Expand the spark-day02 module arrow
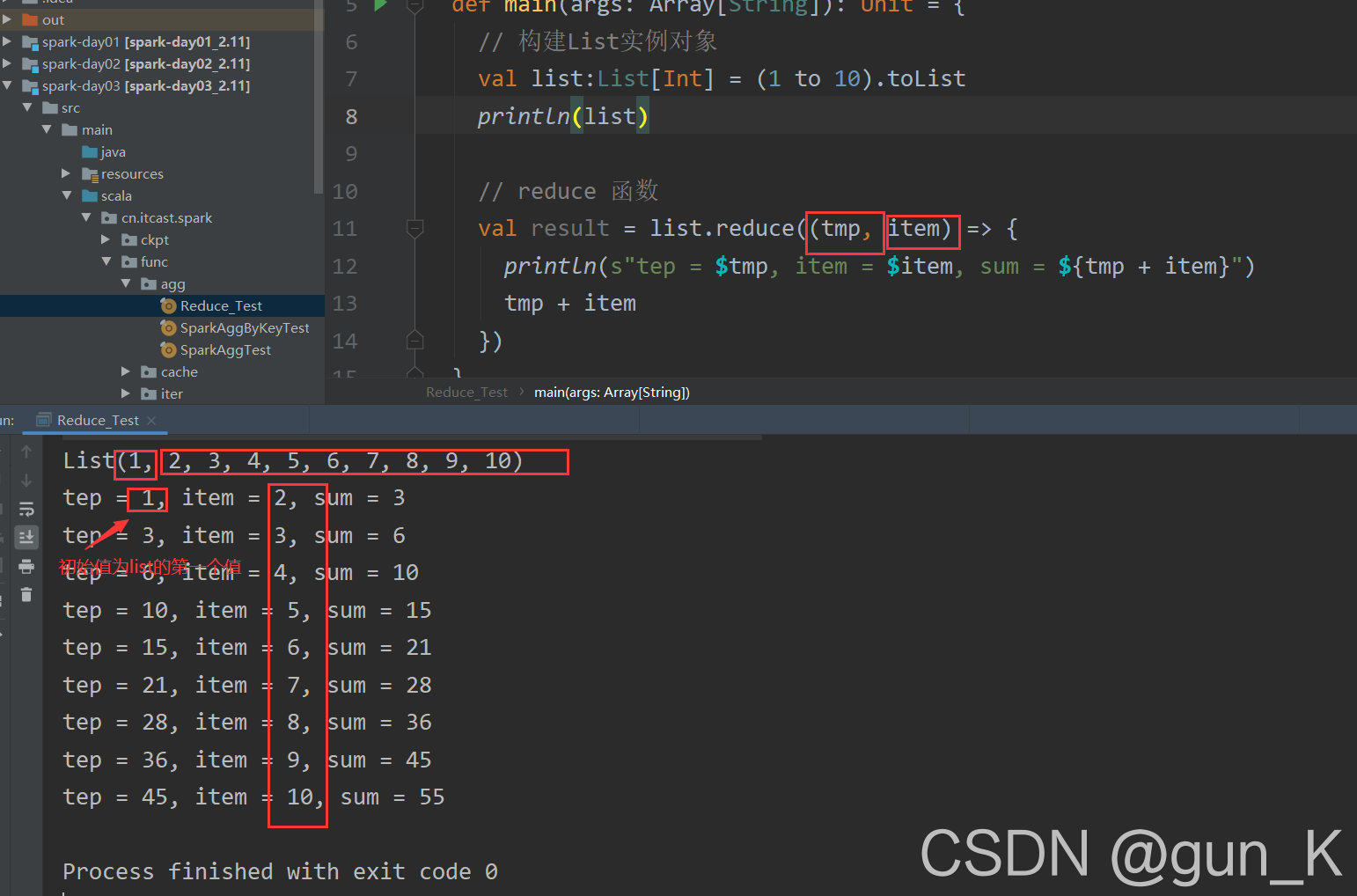The image size is (1357, 896). (x=7, y=63)
